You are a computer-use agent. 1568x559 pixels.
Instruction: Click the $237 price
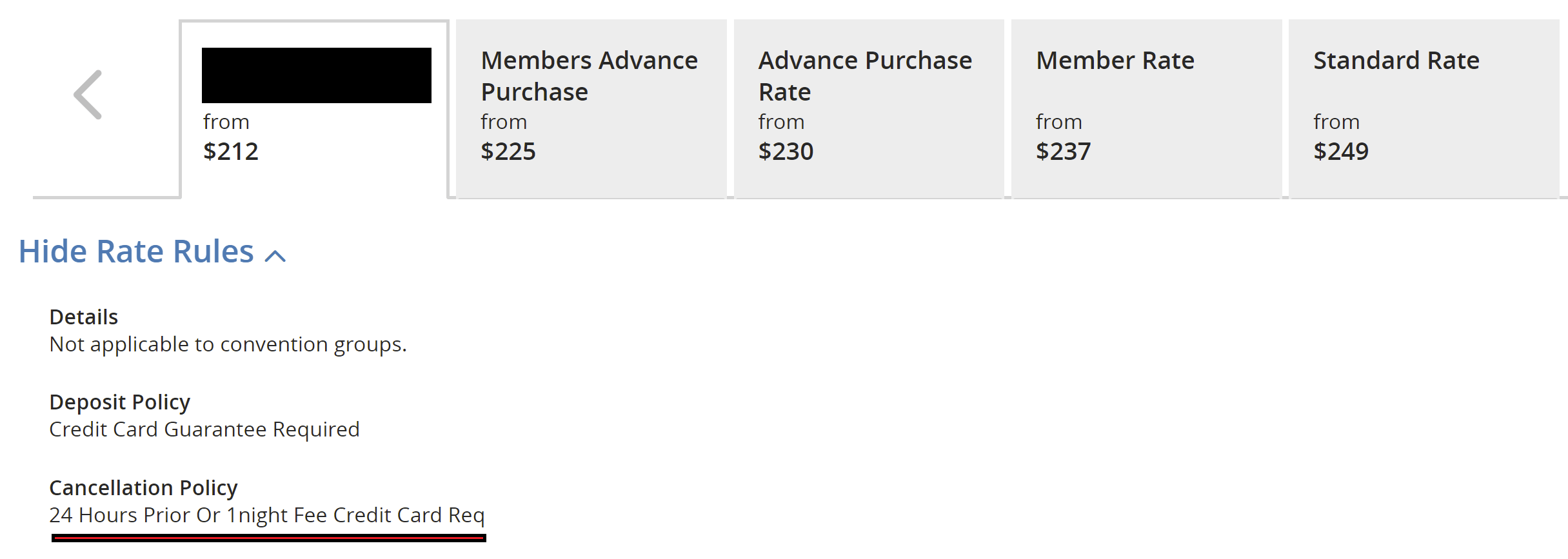click(1063, 152)
